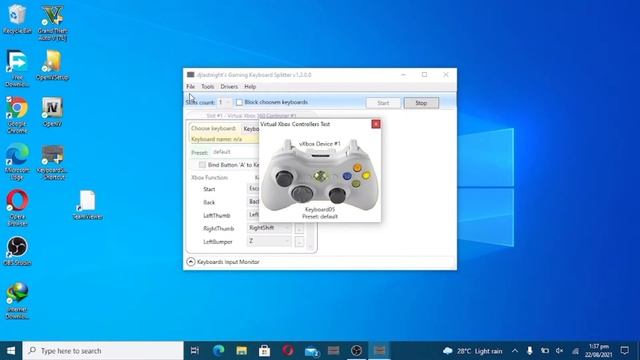
Task: Toggle Bind Button 'A' checkbox
Action: coord(202,165)
